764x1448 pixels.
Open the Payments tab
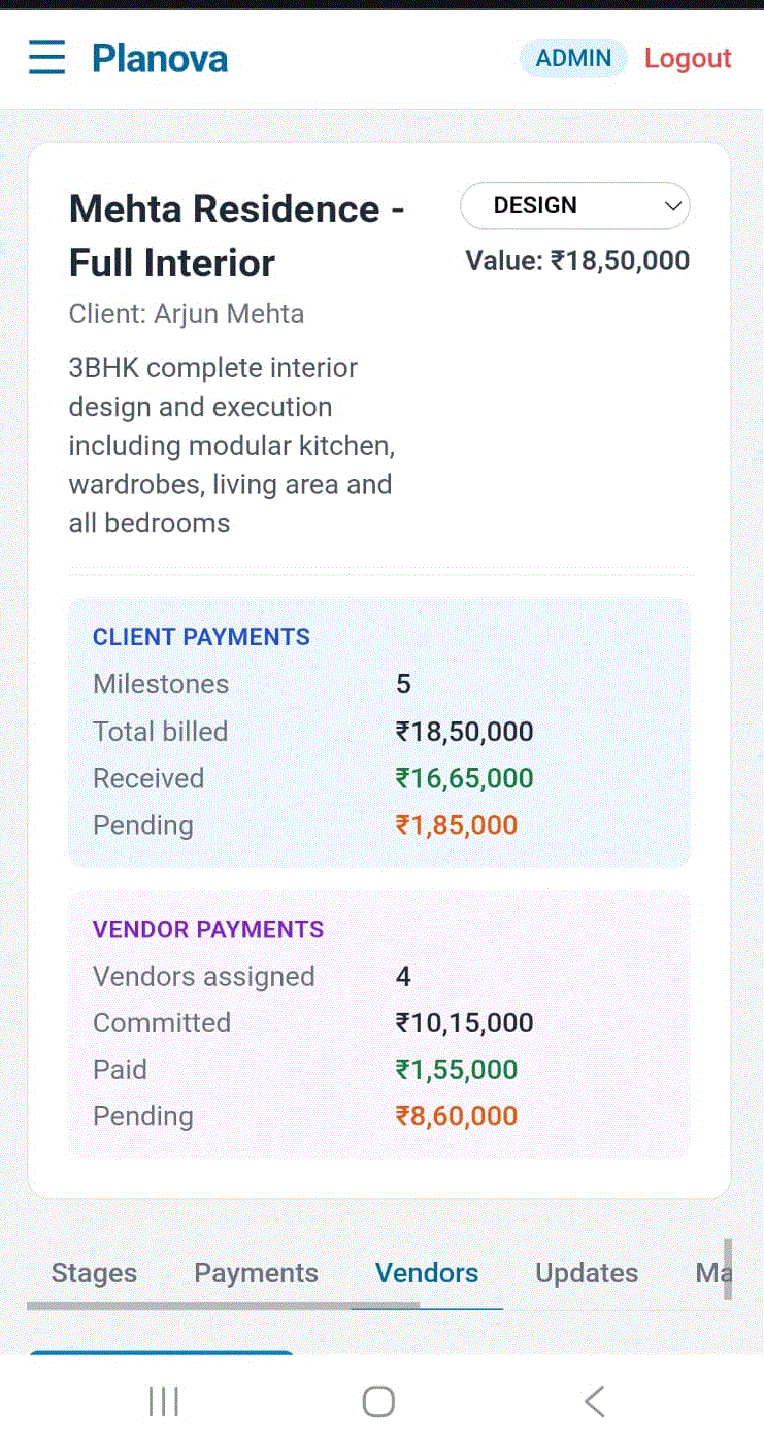click(x=256, y=1273)
